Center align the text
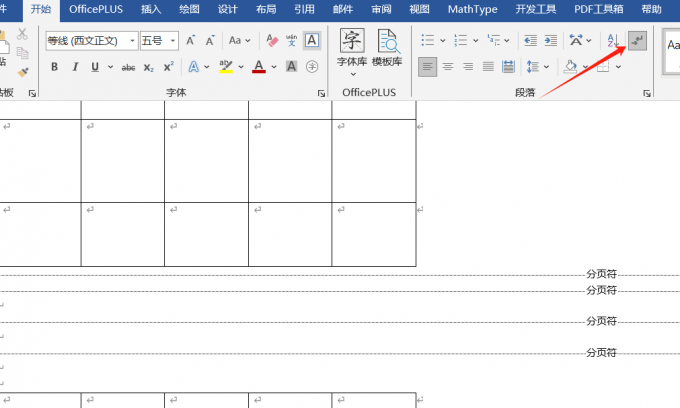 point(448,67)
